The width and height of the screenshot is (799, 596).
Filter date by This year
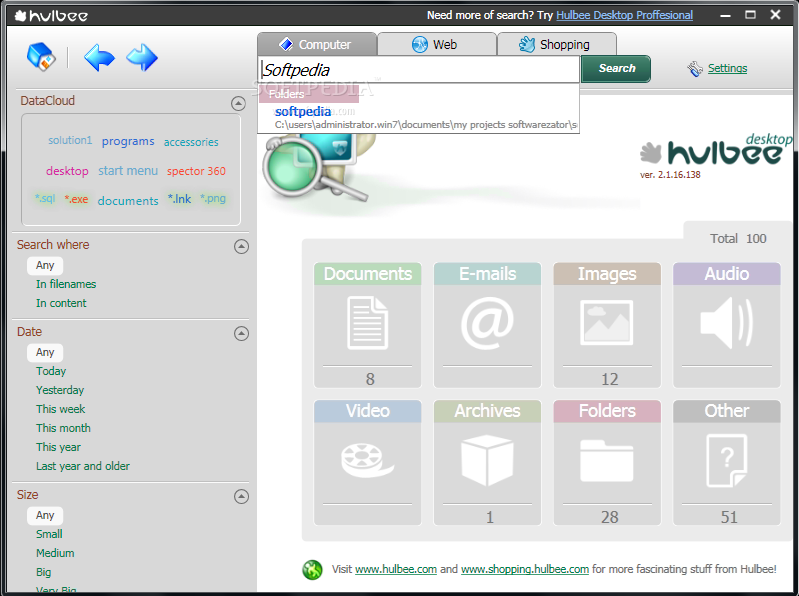tap(58, 447)
